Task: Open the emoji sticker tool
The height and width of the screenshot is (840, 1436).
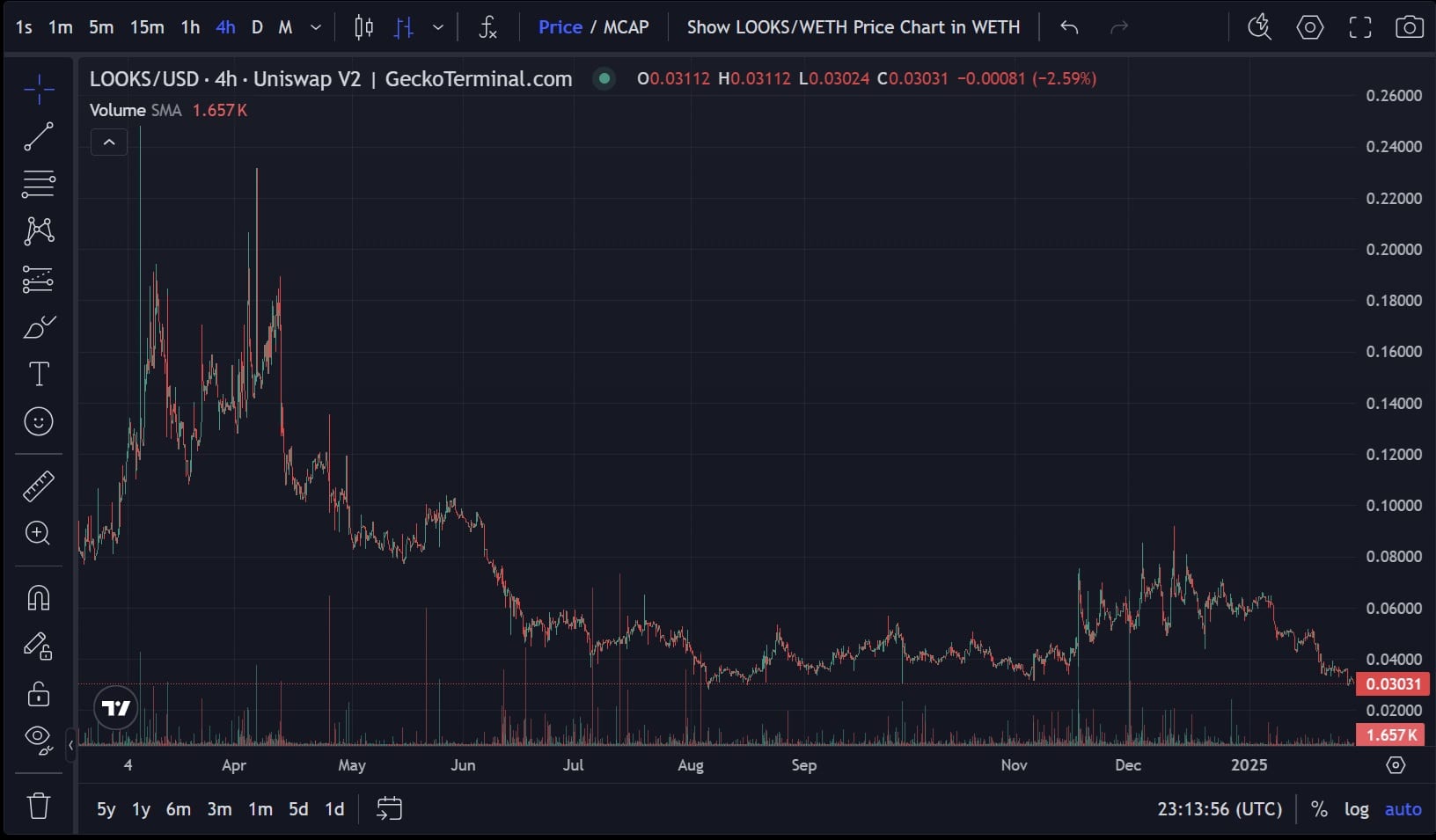Action: coord(38,421)
